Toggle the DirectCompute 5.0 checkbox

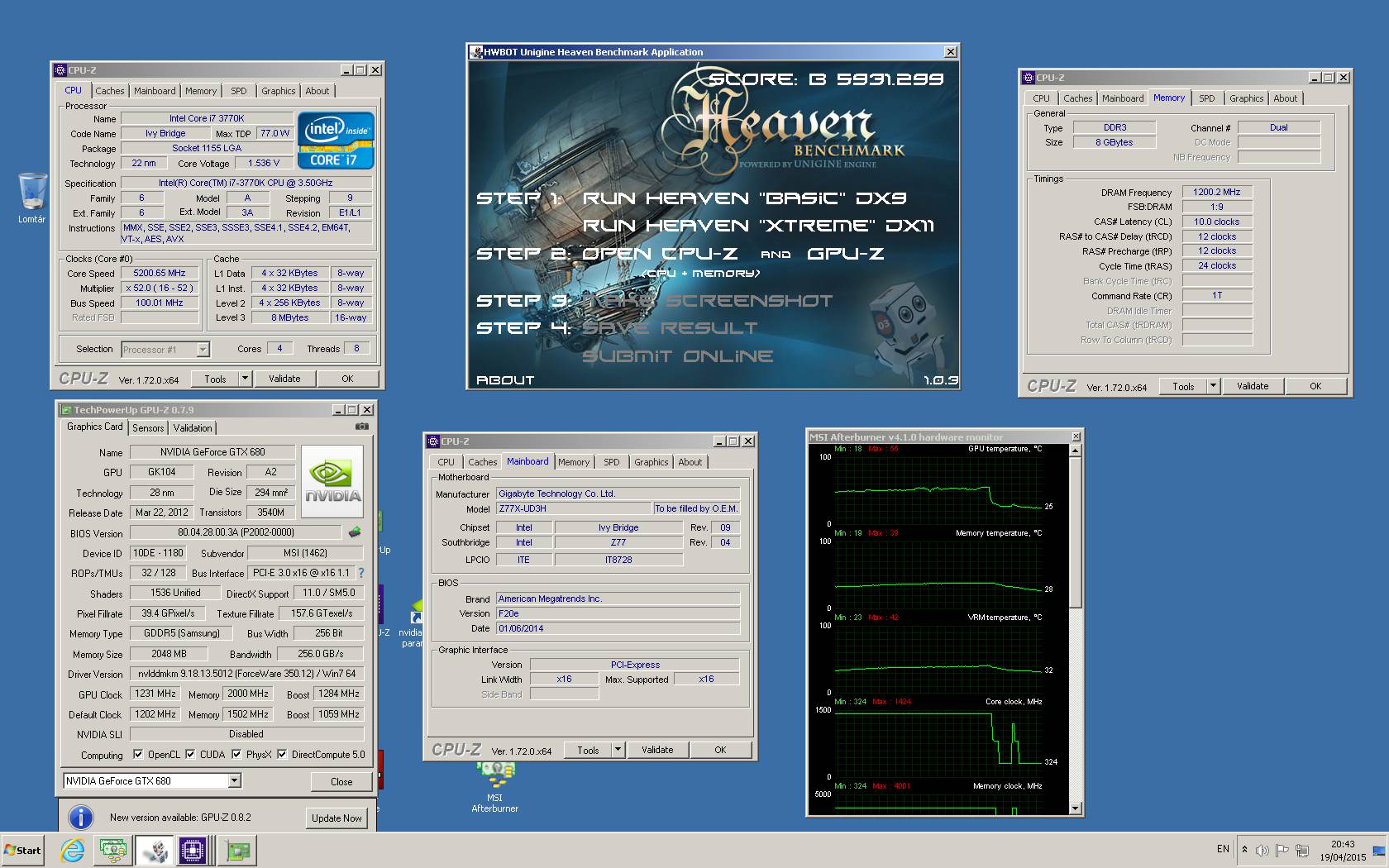(x=282, y=754)
